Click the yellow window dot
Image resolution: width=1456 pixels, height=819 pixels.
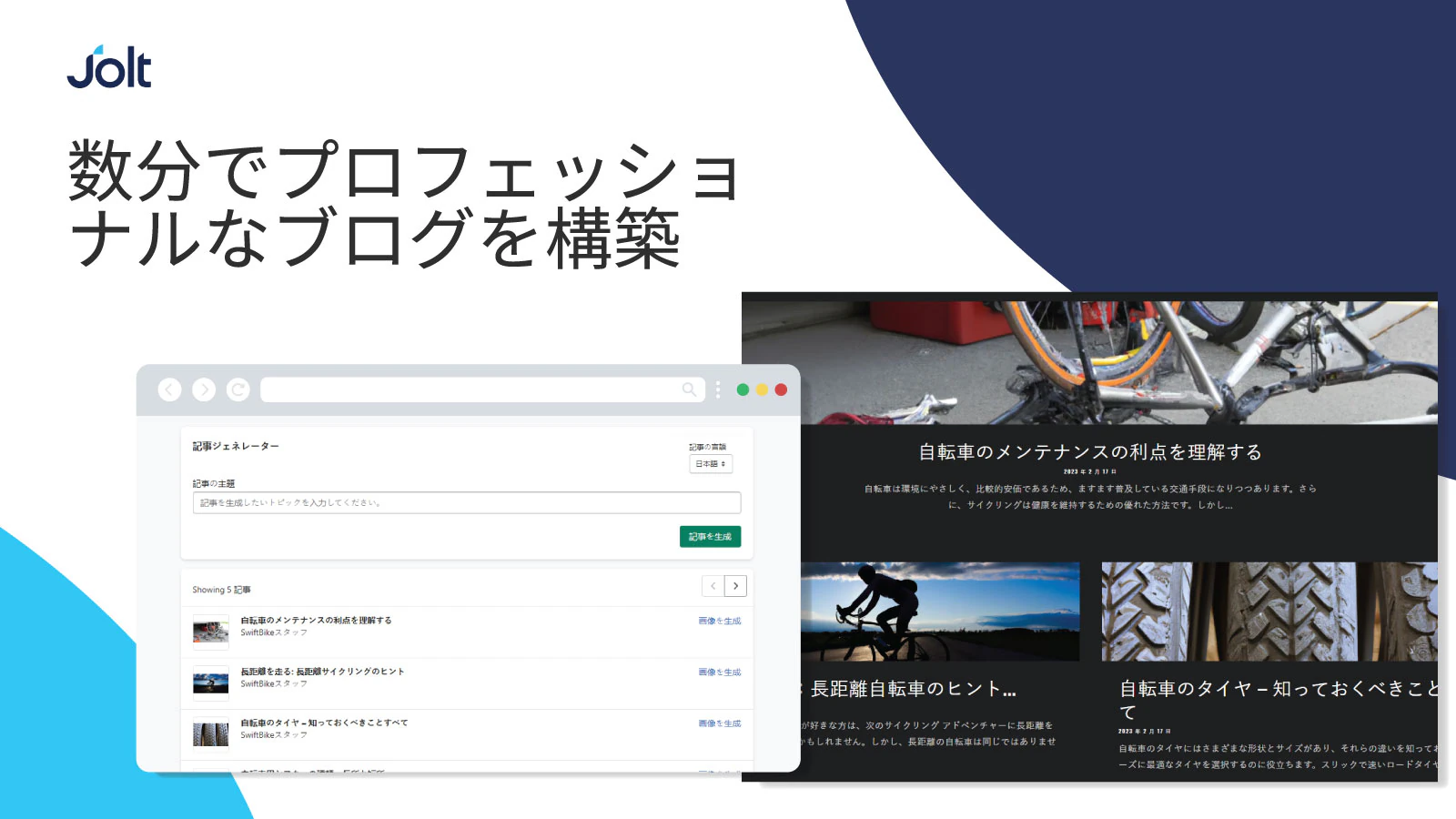click(762, 389)
